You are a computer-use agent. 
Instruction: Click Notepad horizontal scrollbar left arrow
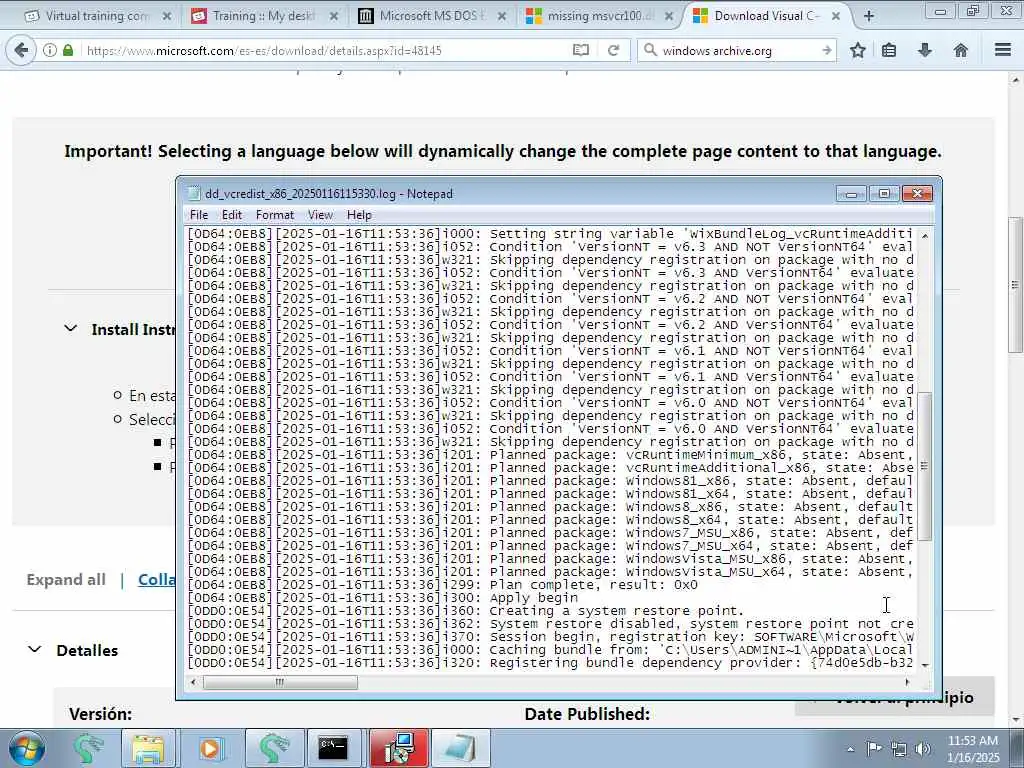[x=193, y=682]
